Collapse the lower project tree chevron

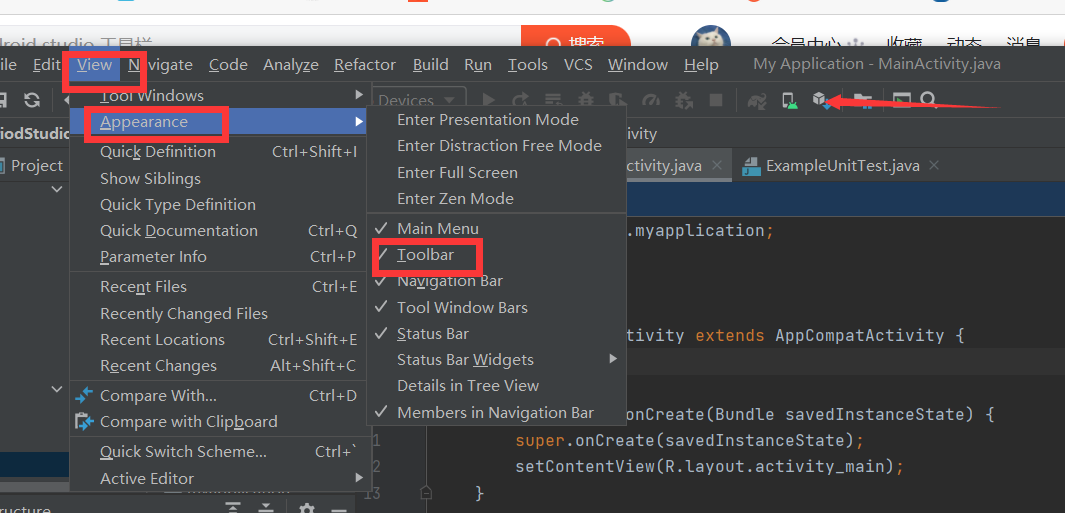tap(57, 389)
